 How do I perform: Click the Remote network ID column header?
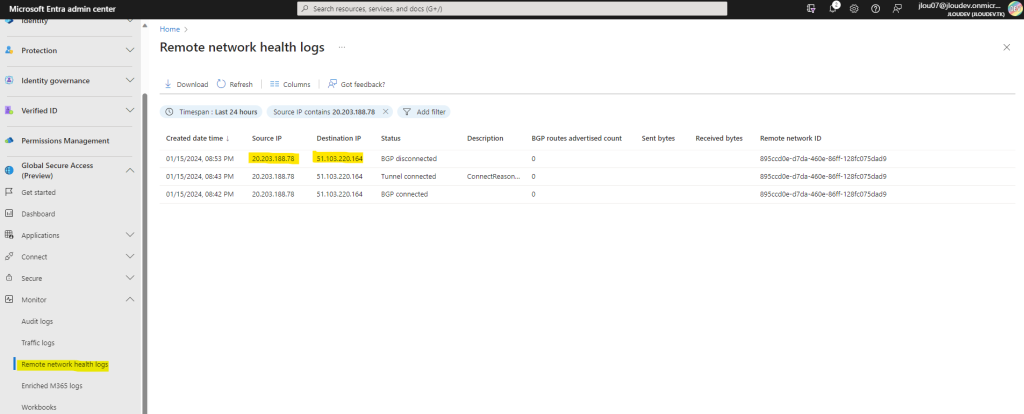coord(790,138)
